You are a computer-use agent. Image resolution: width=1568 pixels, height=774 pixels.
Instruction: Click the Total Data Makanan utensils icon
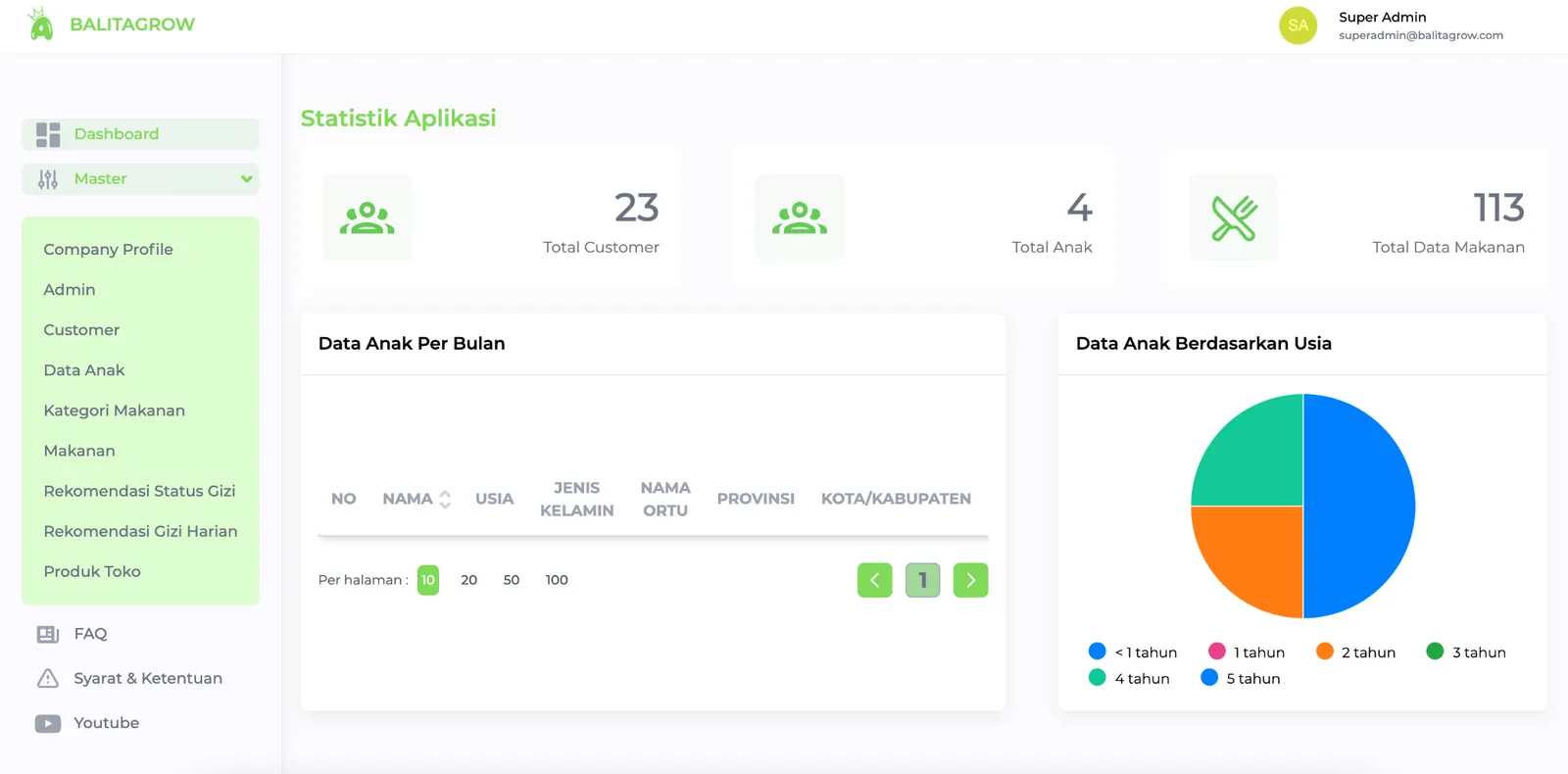click(1234, 218)
